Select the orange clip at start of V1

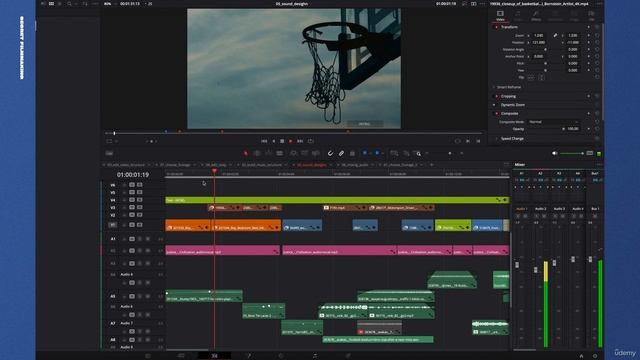pos(188,225)
